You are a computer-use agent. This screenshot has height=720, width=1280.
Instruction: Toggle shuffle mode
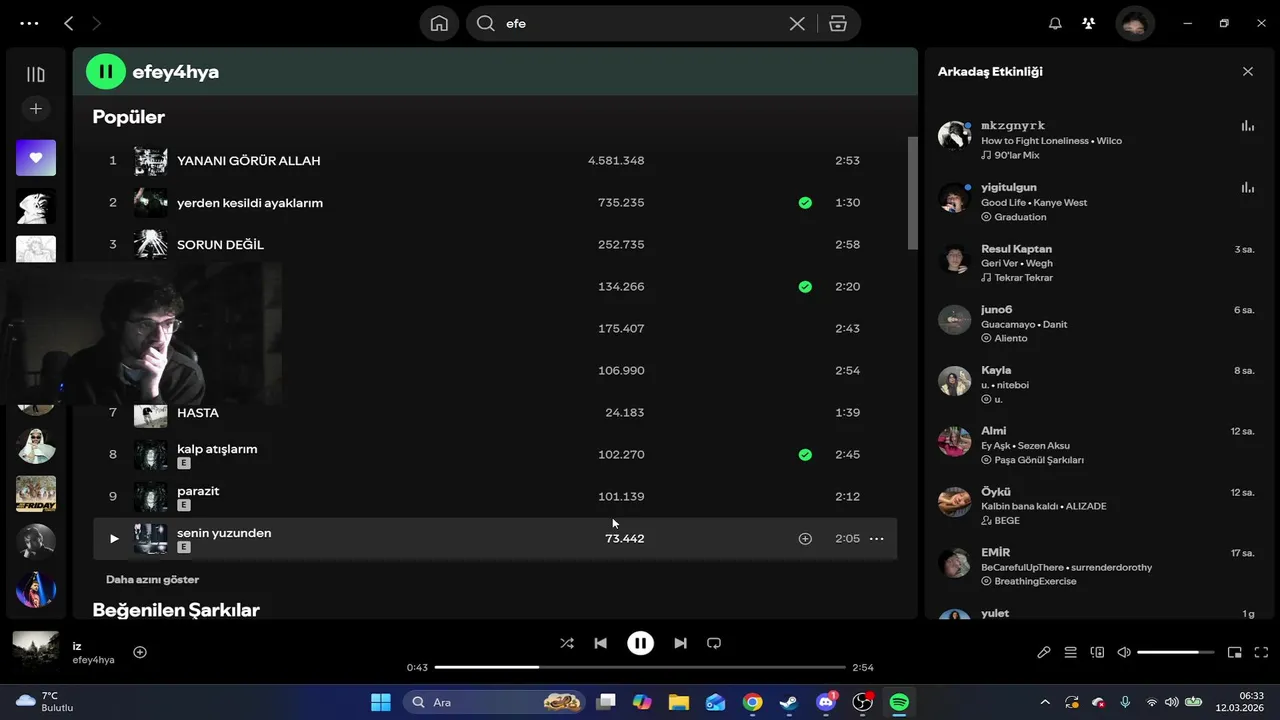coord(567,643)
